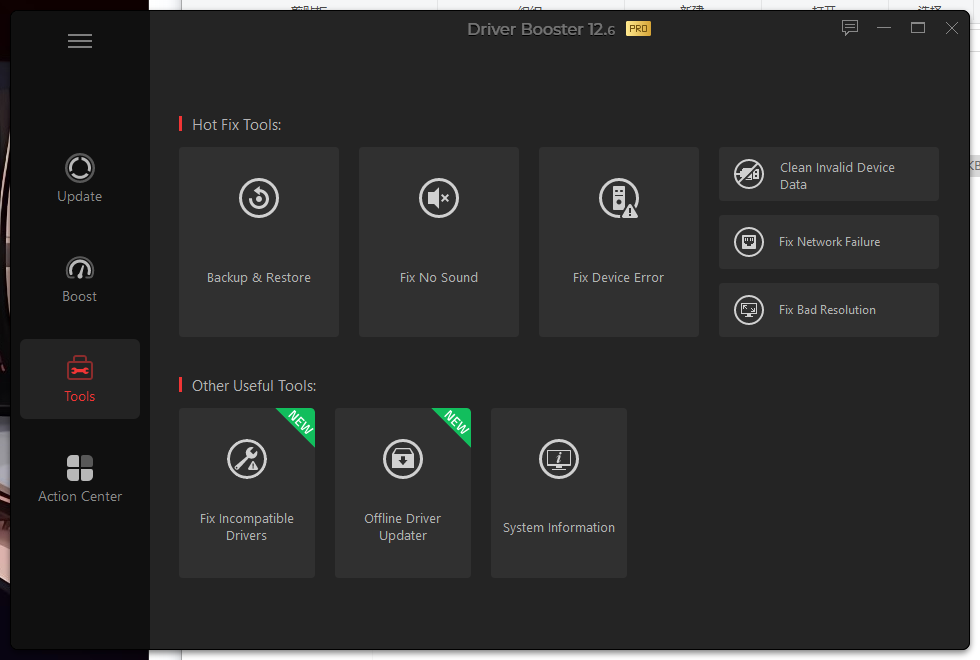Click the Fix Network Failure icon
Viewport: 980px width, 660px height.
749,242
